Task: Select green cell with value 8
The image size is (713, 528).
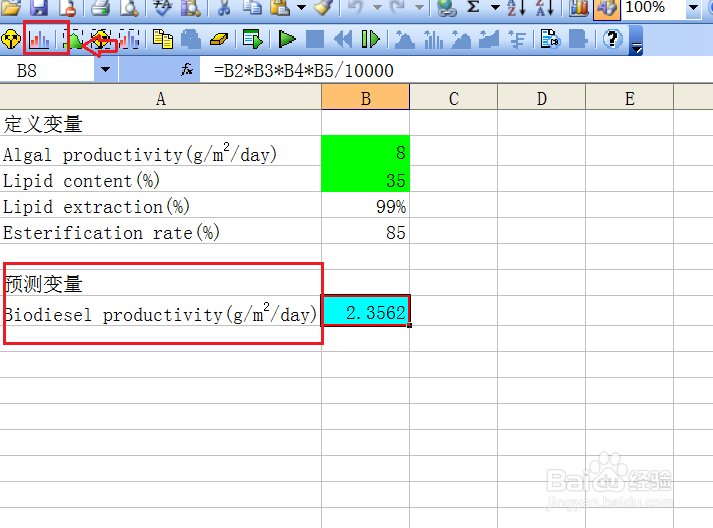Action: [366, 151]
